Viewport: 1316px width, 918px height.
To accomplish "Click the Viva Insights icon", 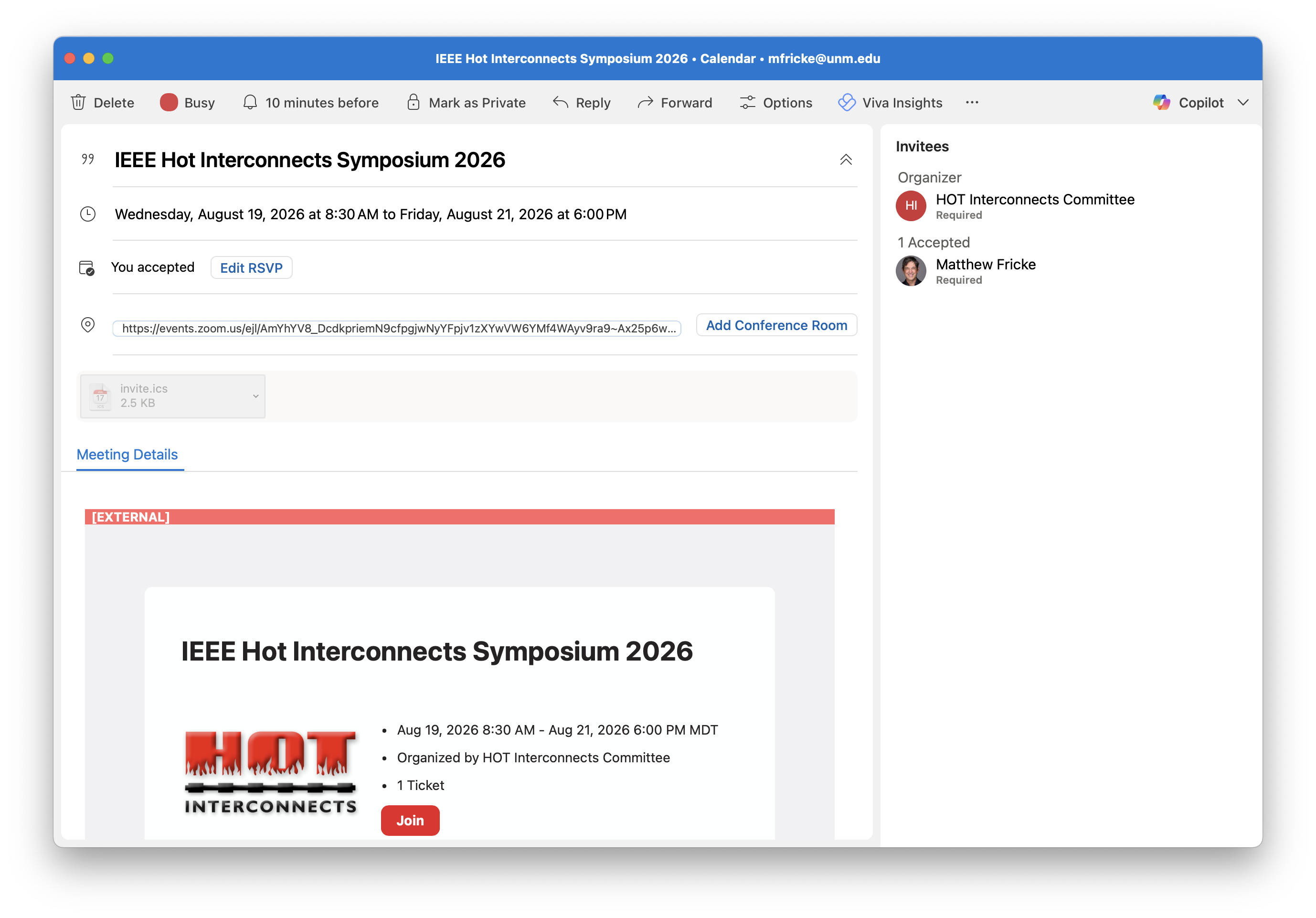I will [847, 103].
